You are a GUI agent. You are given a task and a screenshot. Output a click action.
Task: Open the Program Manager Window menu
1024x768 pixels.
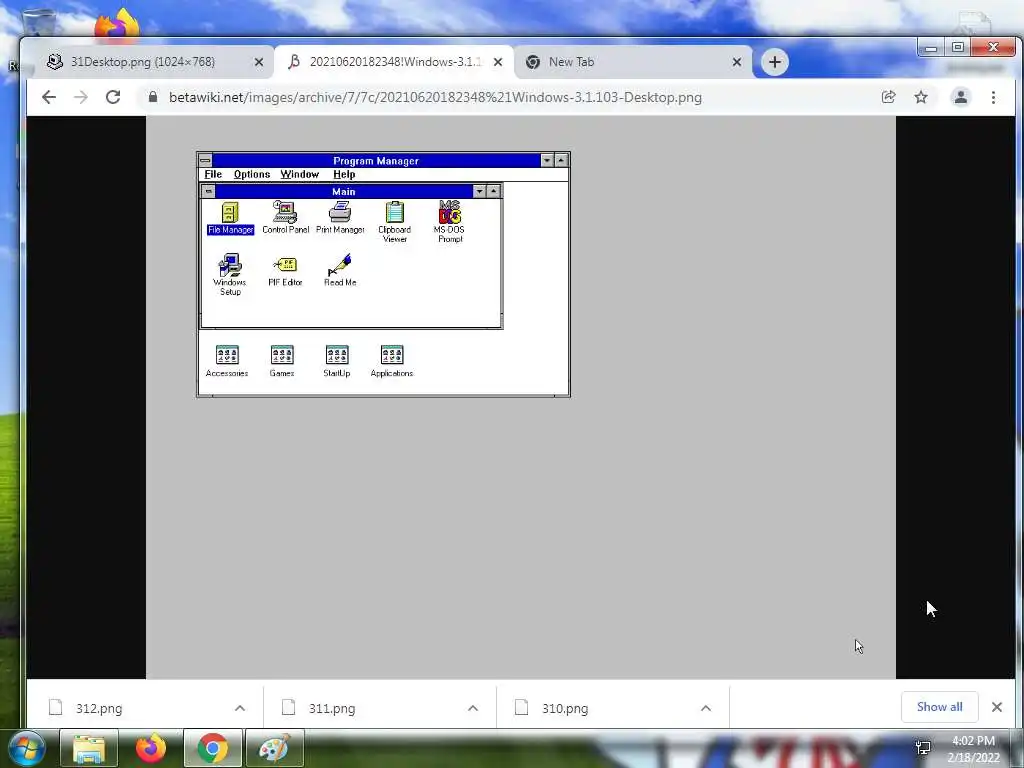point(300,174)
